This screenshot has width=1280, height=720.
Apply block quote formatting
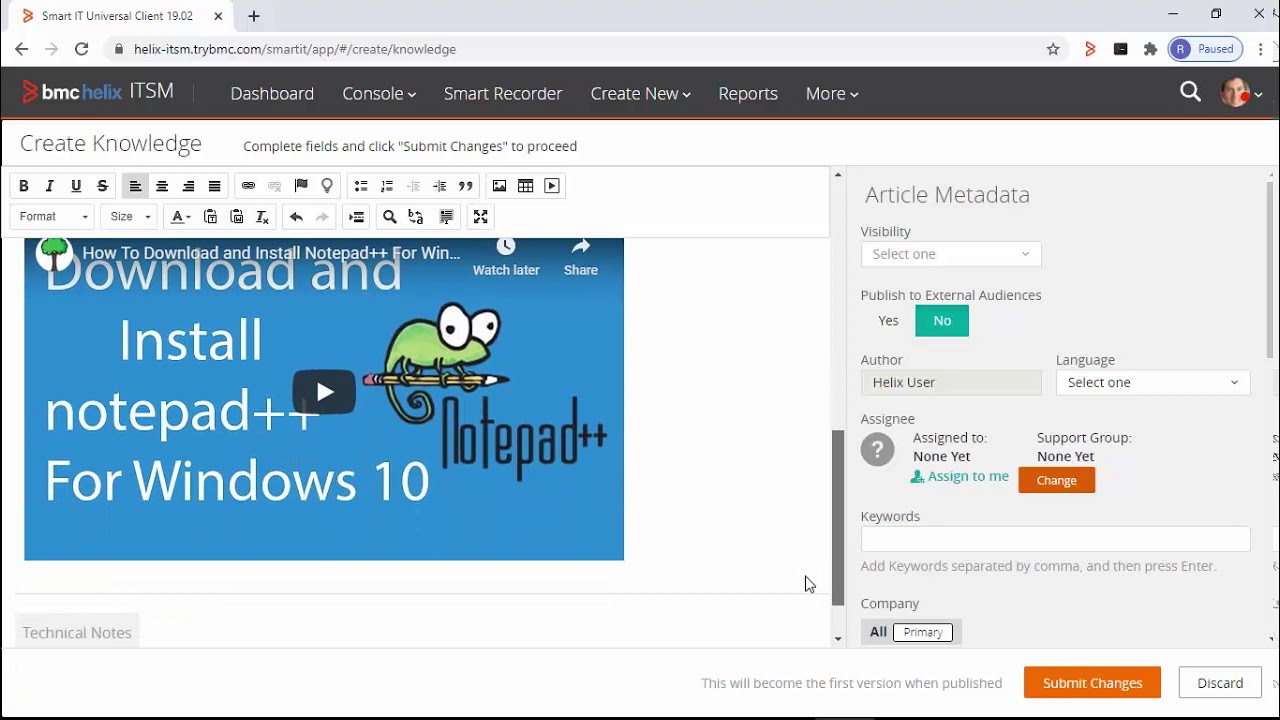click(466, 186)
